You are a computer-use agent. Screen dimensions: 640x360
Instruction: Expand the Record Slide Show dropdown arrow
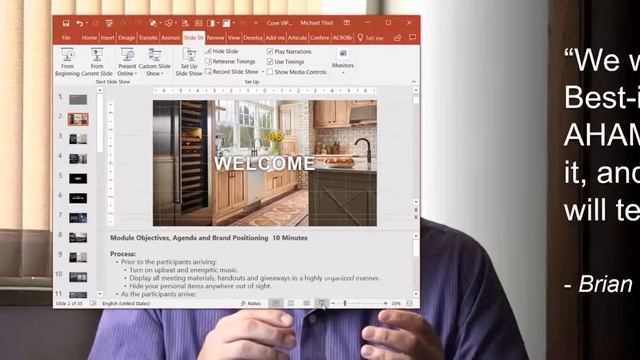pyautogui.click(x=263, y=72)
